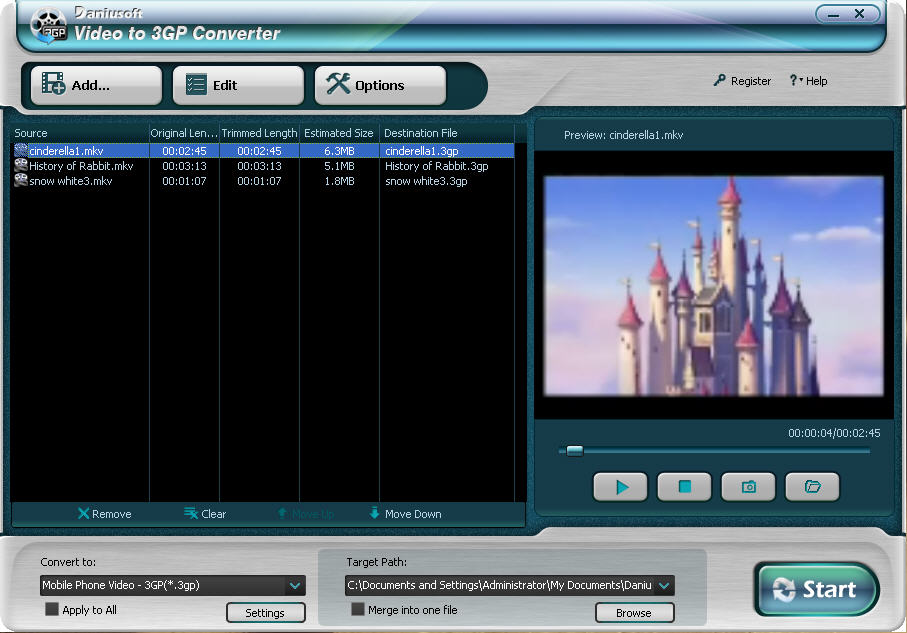Click the Estimated Size column header
907x633 pixels.
click(x=339, y=133)
